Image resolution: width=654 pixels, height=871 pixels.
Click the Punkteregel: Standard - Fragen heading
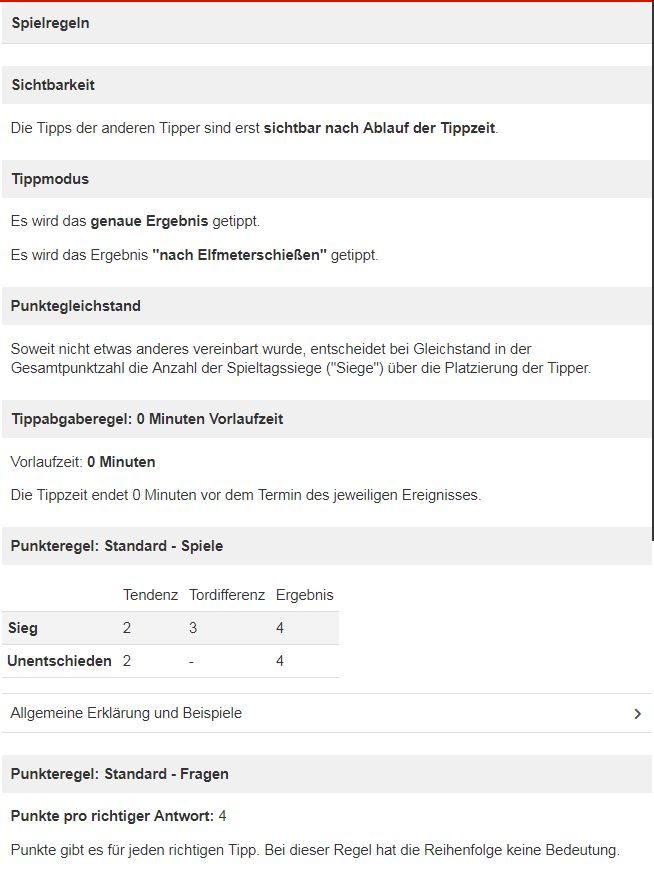click(x=119, y=774)
